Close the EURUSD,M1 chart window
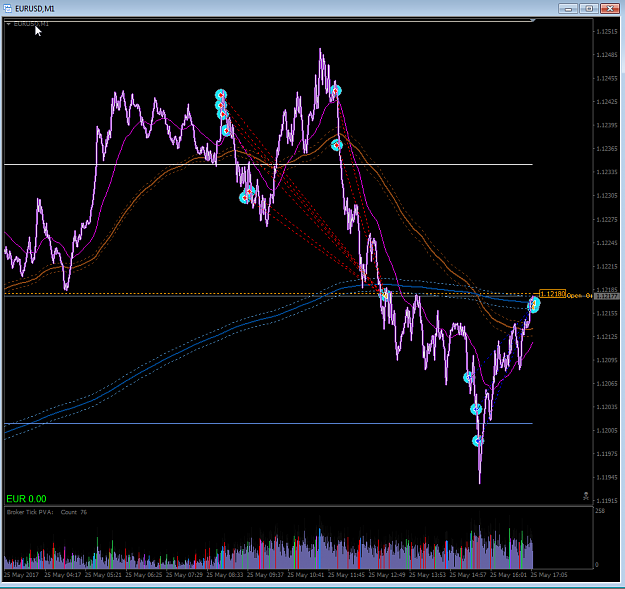The height and width of the screenshot is (589, 625). (x=609, y=8)
